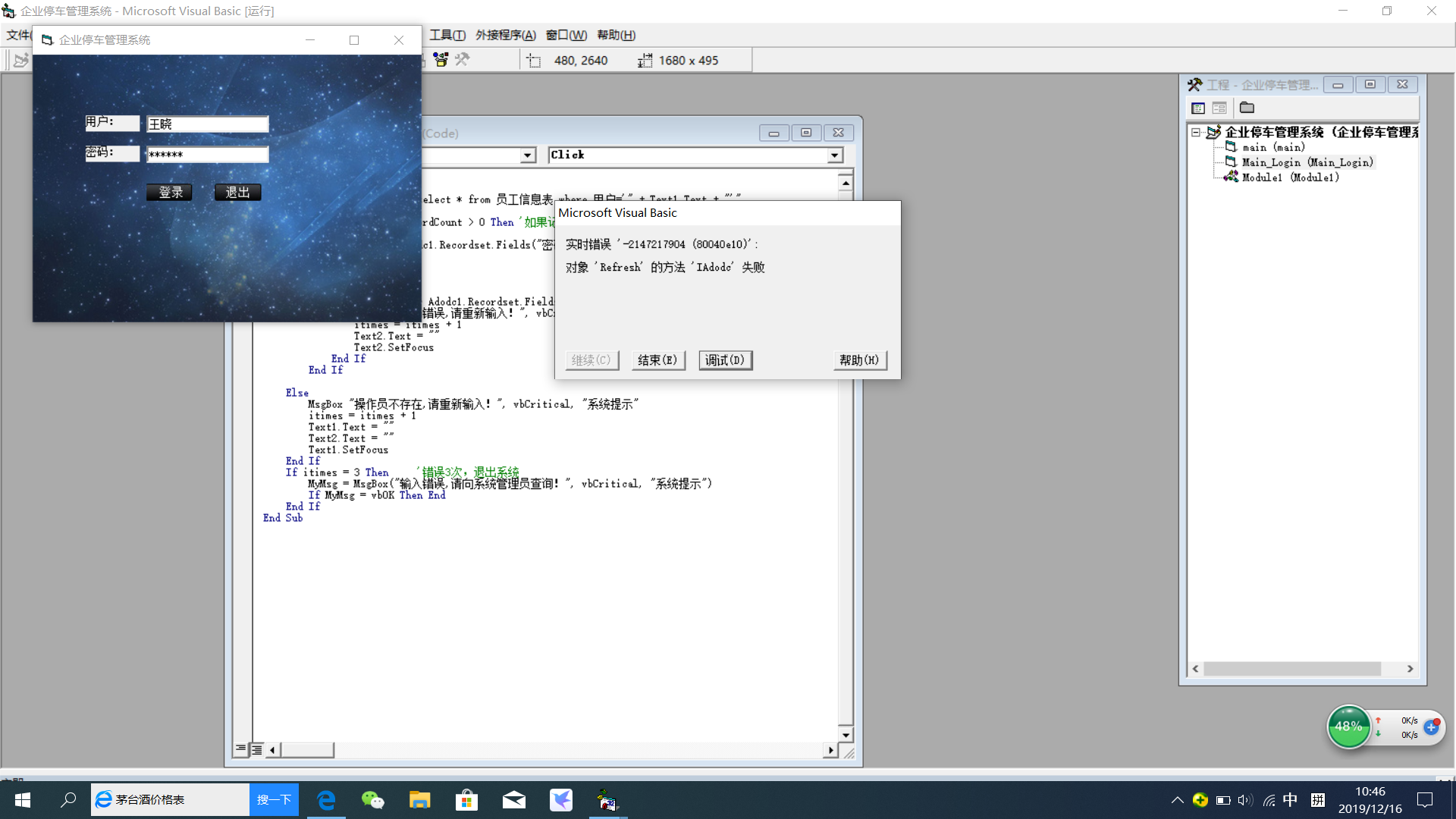Open the 工具(T) menu
The height and width of the screenshot is (819, 1456).
[x=447, y=35]
